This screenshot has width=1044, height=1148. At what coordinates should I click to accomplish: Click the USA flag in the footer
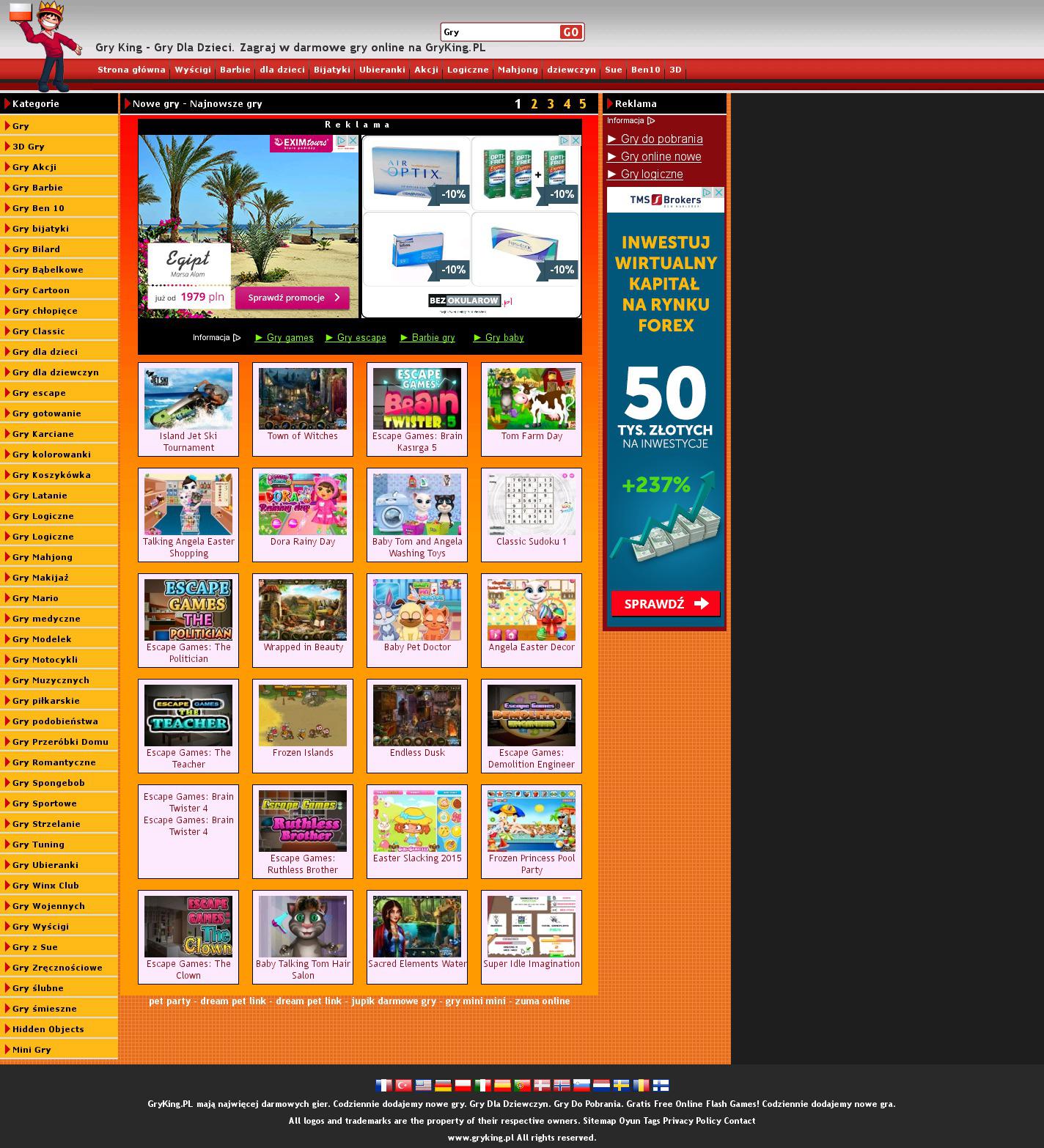[423, 1086]
